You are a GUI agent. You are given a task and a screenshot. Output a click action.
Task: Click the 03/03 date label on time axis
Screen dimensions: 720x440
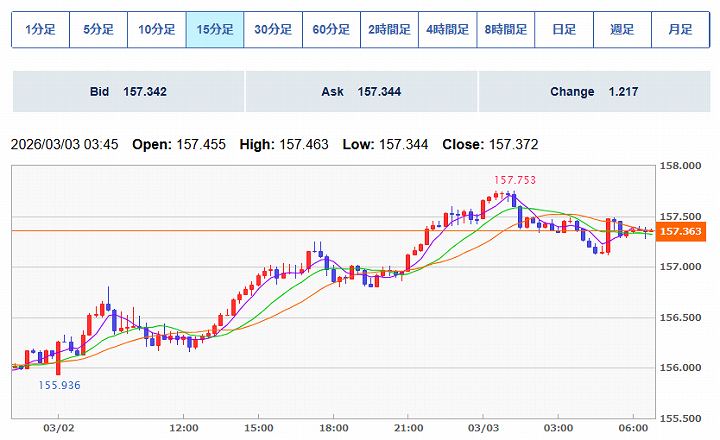click(x=483, y=428)
